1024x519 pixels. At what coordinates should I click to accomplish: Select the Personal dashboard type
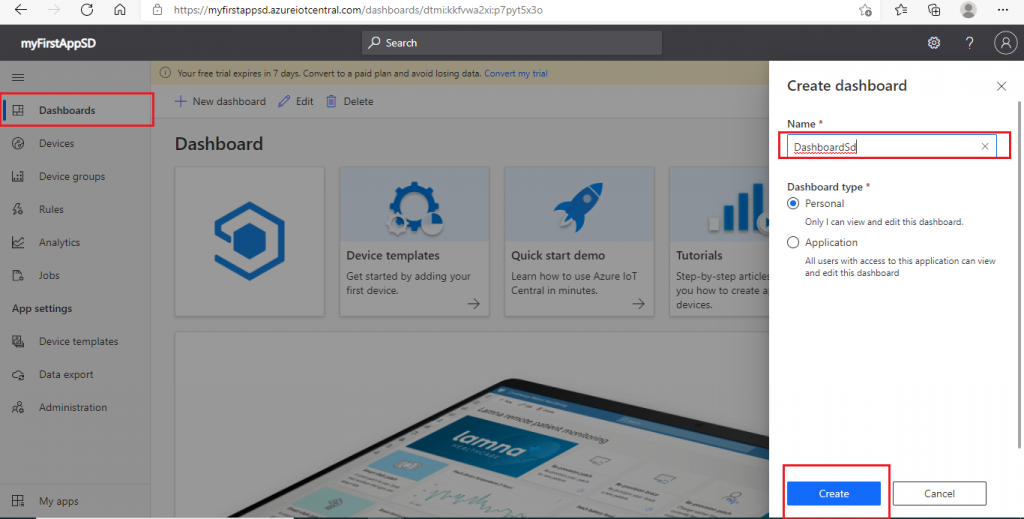coord(793,204)
